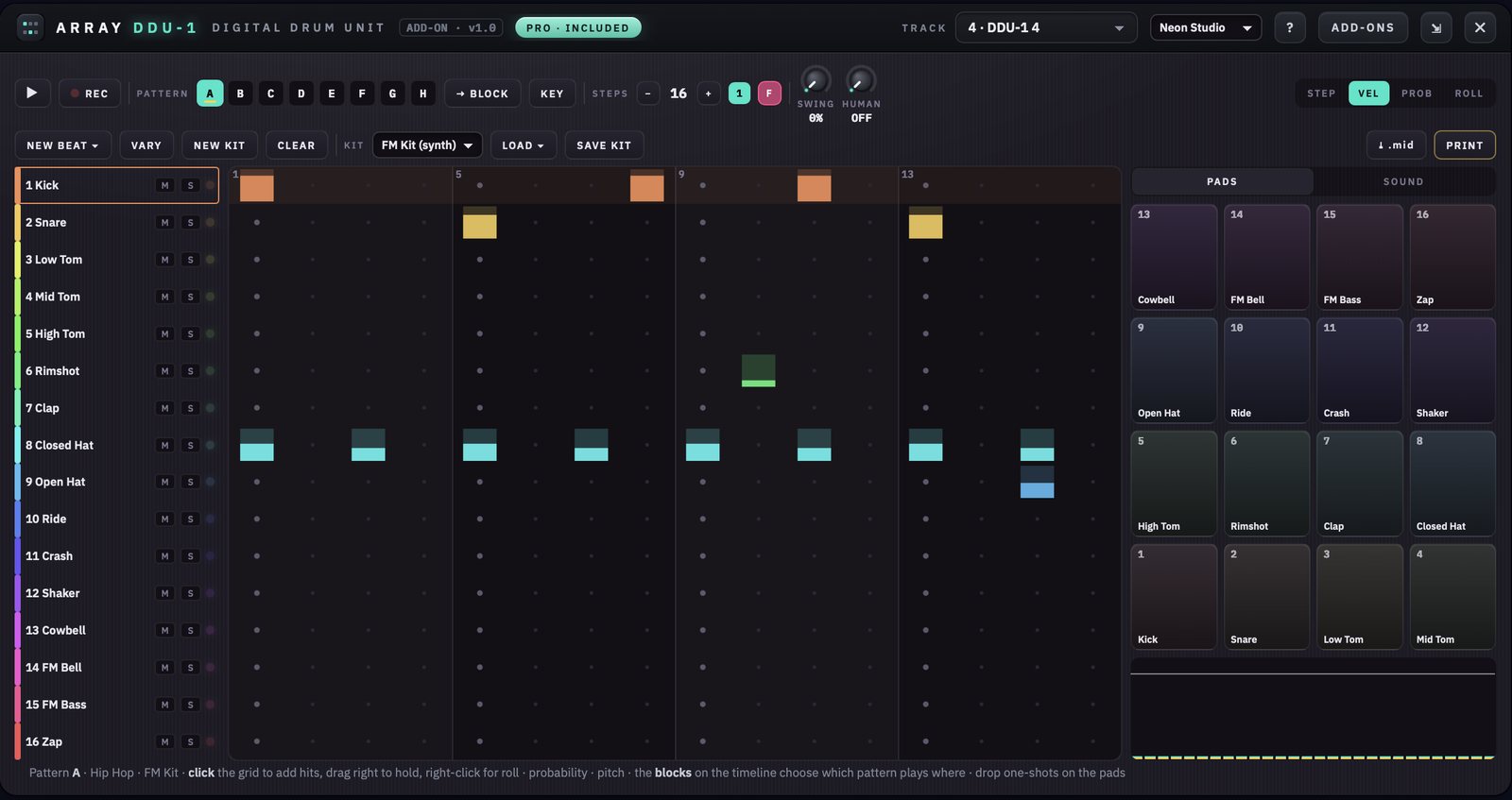Expand the NEW BEAT dropdown

pos(63,145)
